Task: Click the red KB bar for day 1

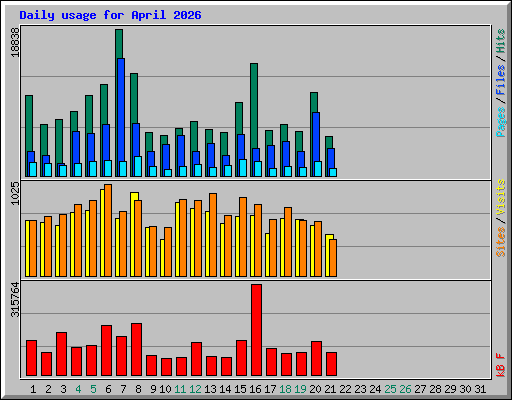Action: coord(31,358)
